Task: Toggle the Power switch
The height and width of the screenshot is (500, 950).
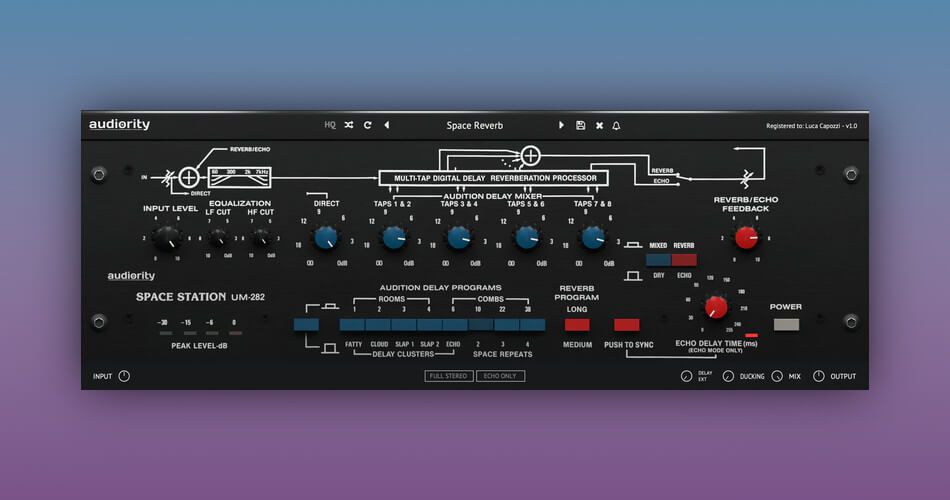Action: [x=786, y=324]
